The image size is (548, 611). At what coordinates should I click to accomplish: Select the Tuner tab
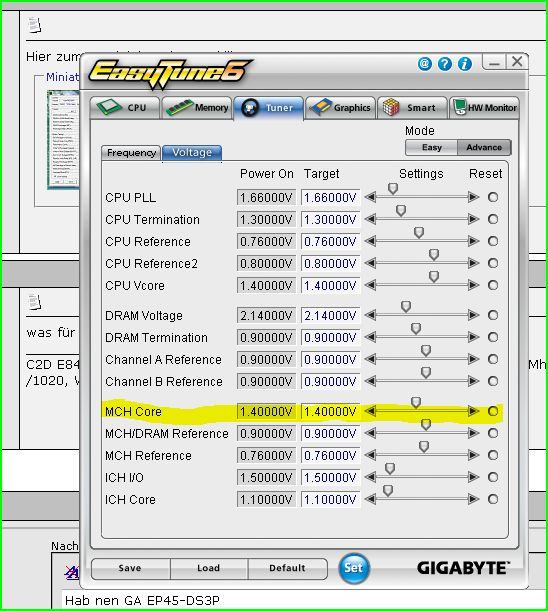pyautogui.click(x=269, y=108)
